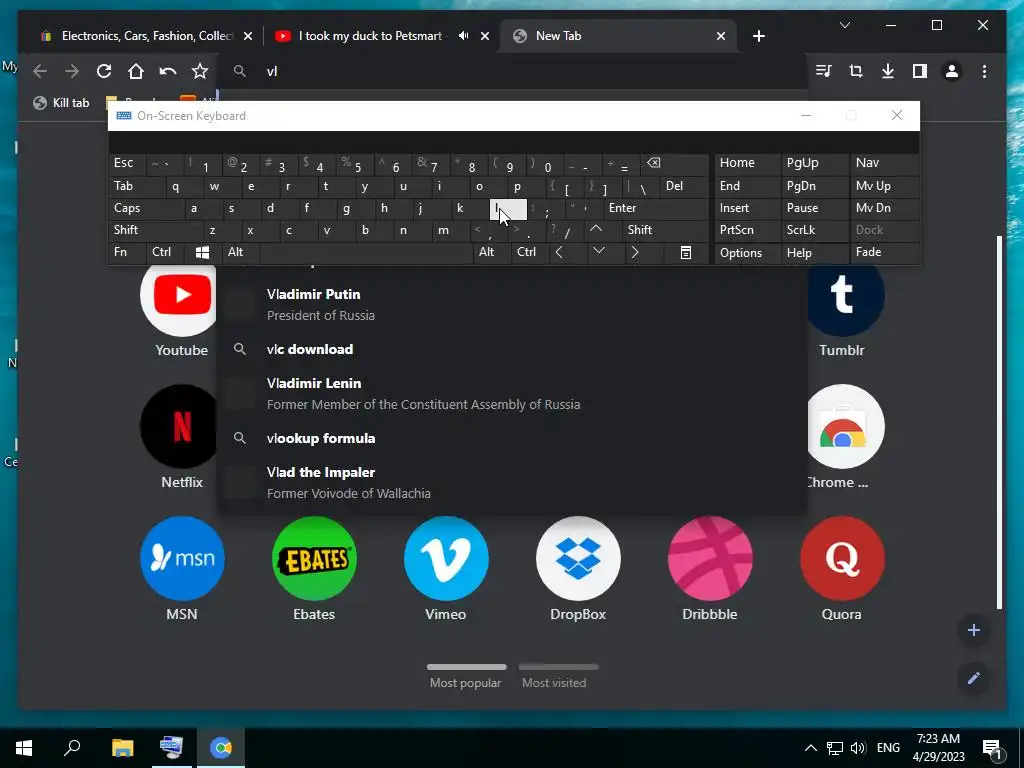Open the media queue icon in toolbar
The image size is (1024, 768).
point(824,71)
